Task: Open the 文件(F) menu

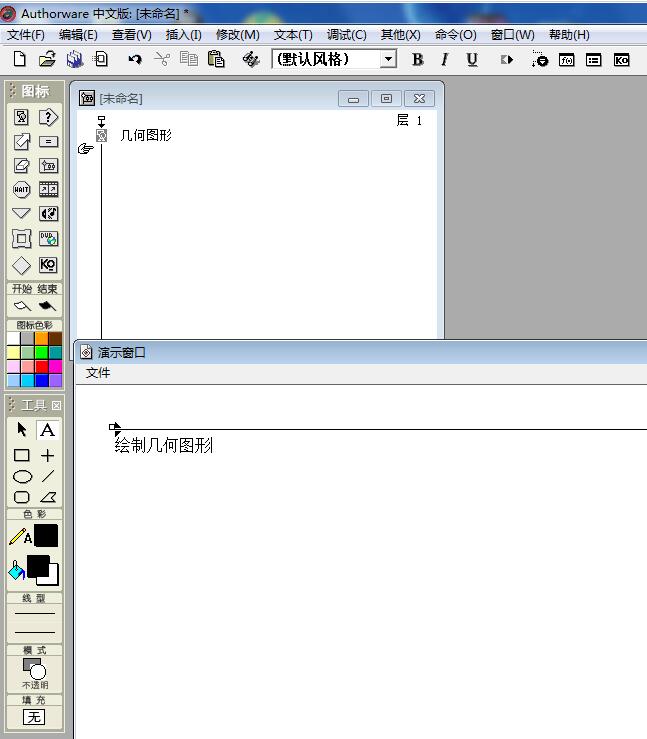Action: pos(26,35)
